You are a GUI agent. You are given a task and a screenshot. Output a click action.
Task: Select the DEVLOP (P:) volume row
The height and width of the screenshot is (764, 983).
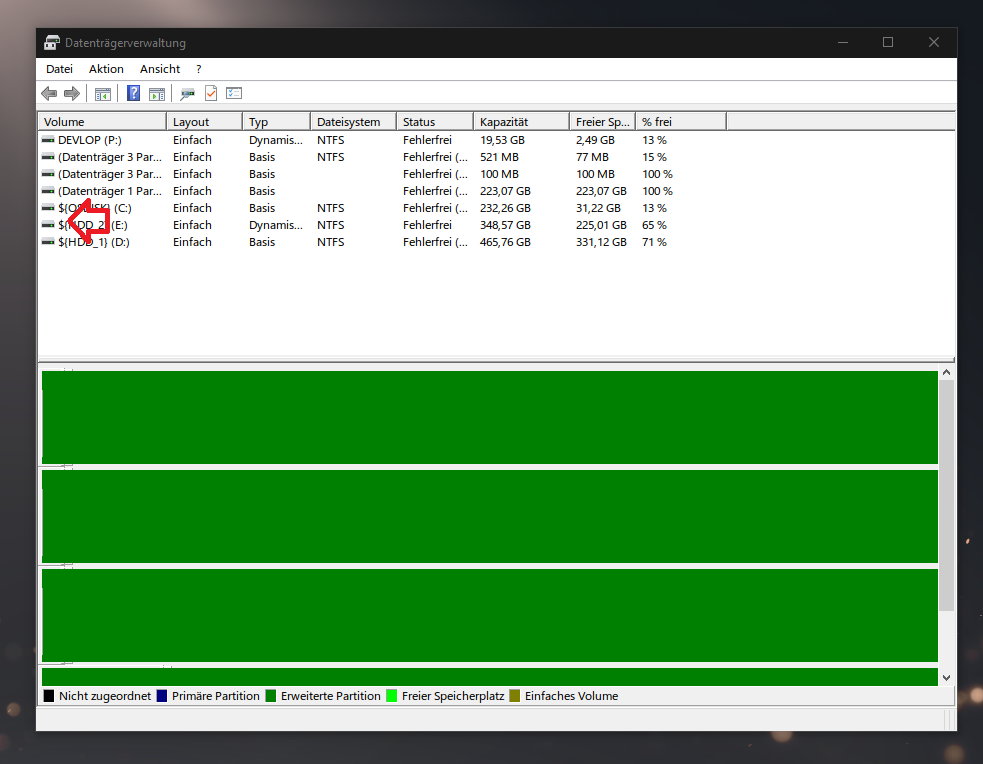tap(497, 140)
